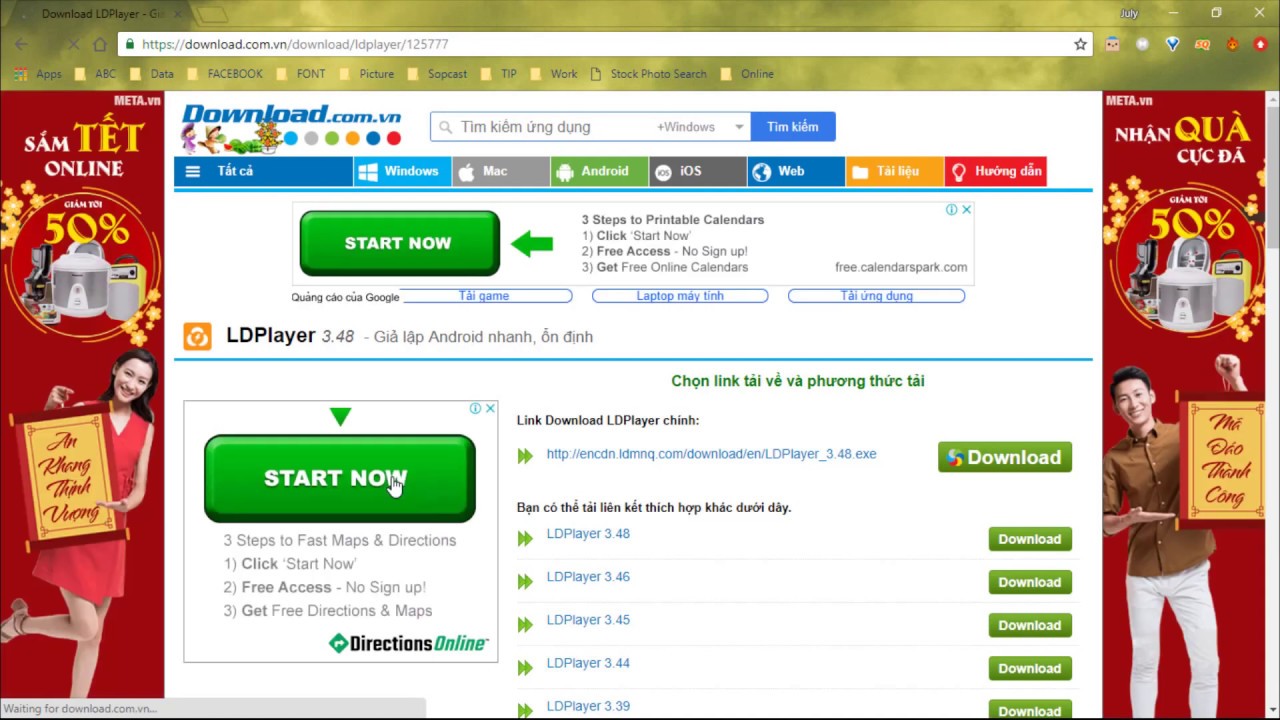Go to the browser home page icon

[99, 44]
